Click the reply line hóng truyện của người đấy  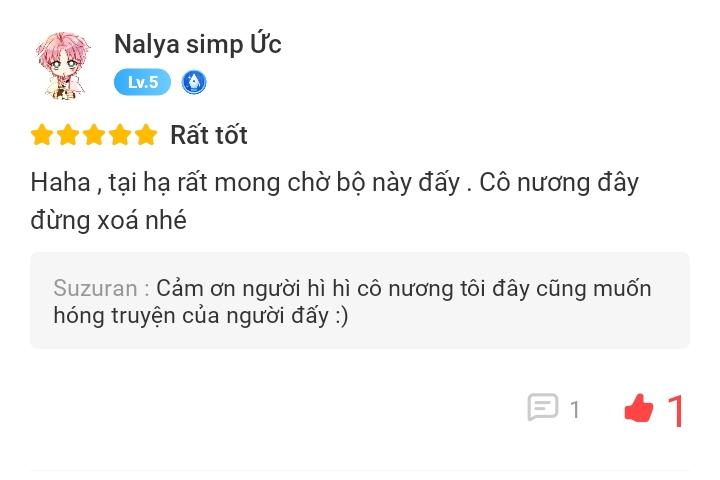(200, 316)
